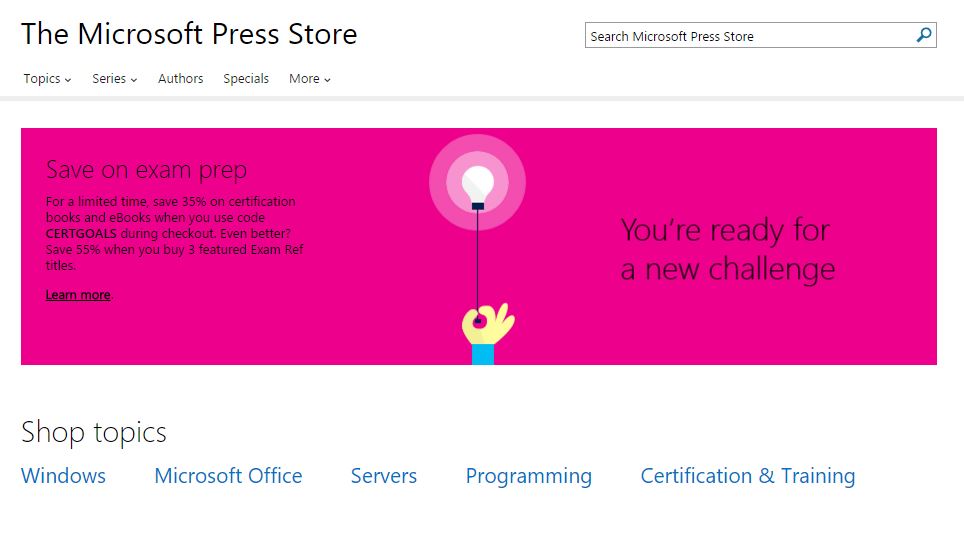The image size is (964, 535).
Task: Expand the More dropdown menu
Action: 310,79
